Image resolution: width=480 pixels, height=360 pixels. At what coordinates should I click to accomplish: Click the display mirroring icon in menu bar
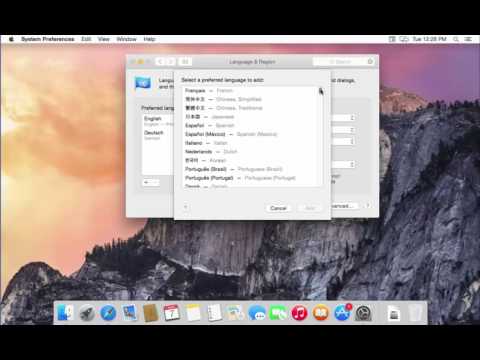(x=404, y=39)
